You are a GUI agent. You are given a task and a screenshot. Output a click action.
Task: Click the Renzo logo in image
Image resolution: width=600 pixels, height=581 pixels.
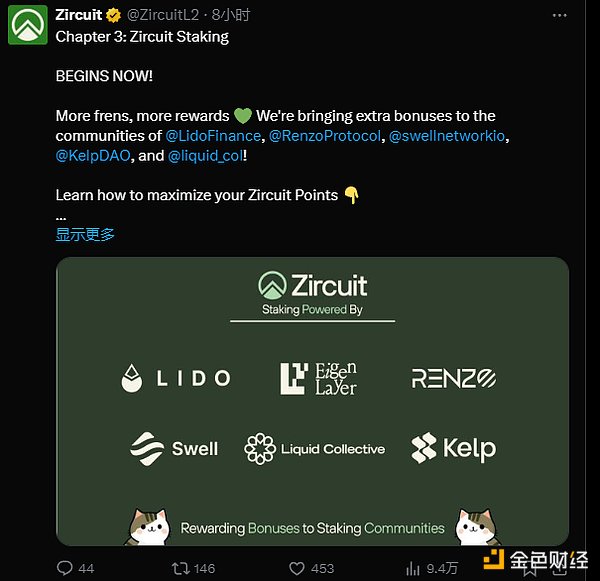click(454, 378)
